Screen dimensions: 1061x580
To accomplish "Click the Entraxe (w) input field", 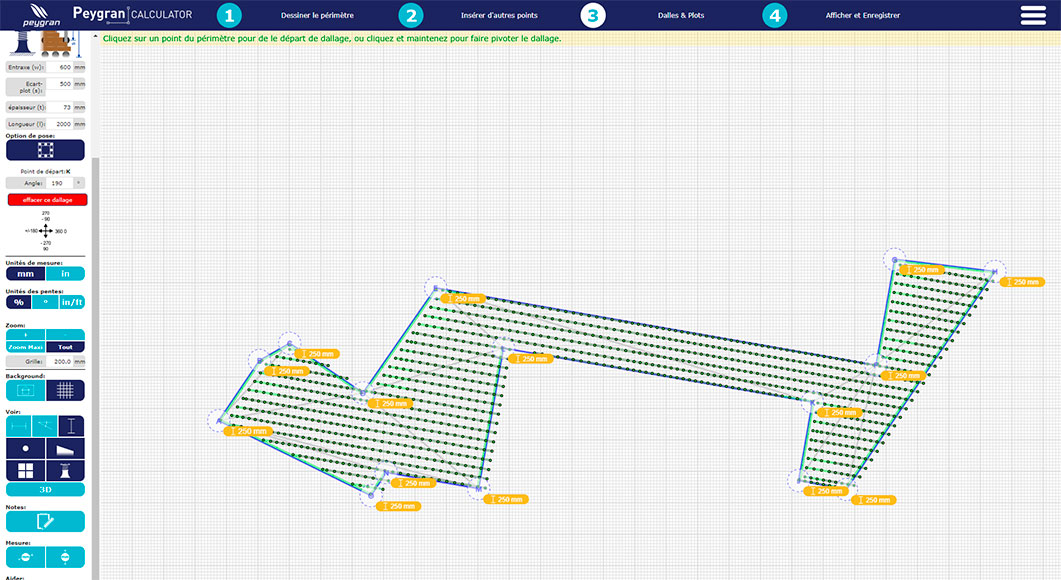I will click(x=59, y=67).
